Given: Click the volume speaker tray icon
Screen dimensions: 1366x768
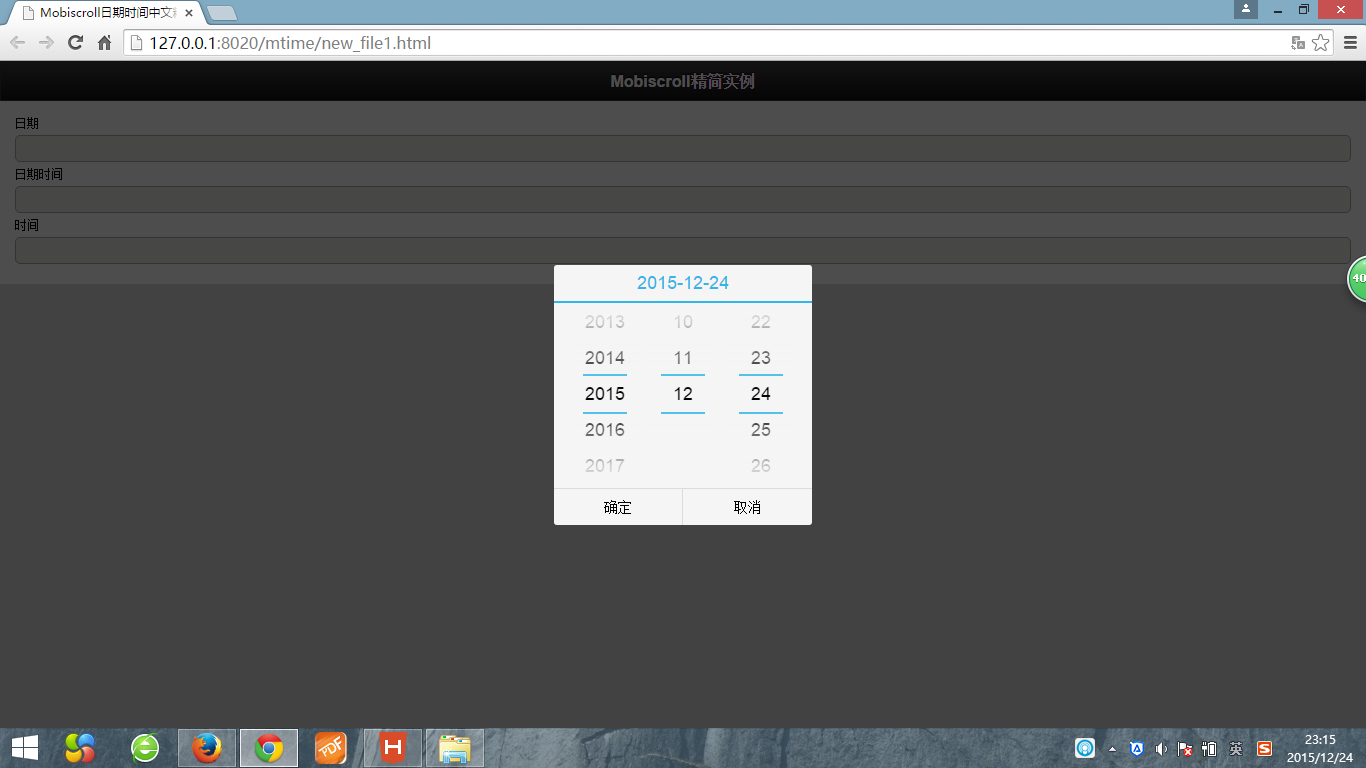Looking at the screenshot, I should (x=1161, y=748).
